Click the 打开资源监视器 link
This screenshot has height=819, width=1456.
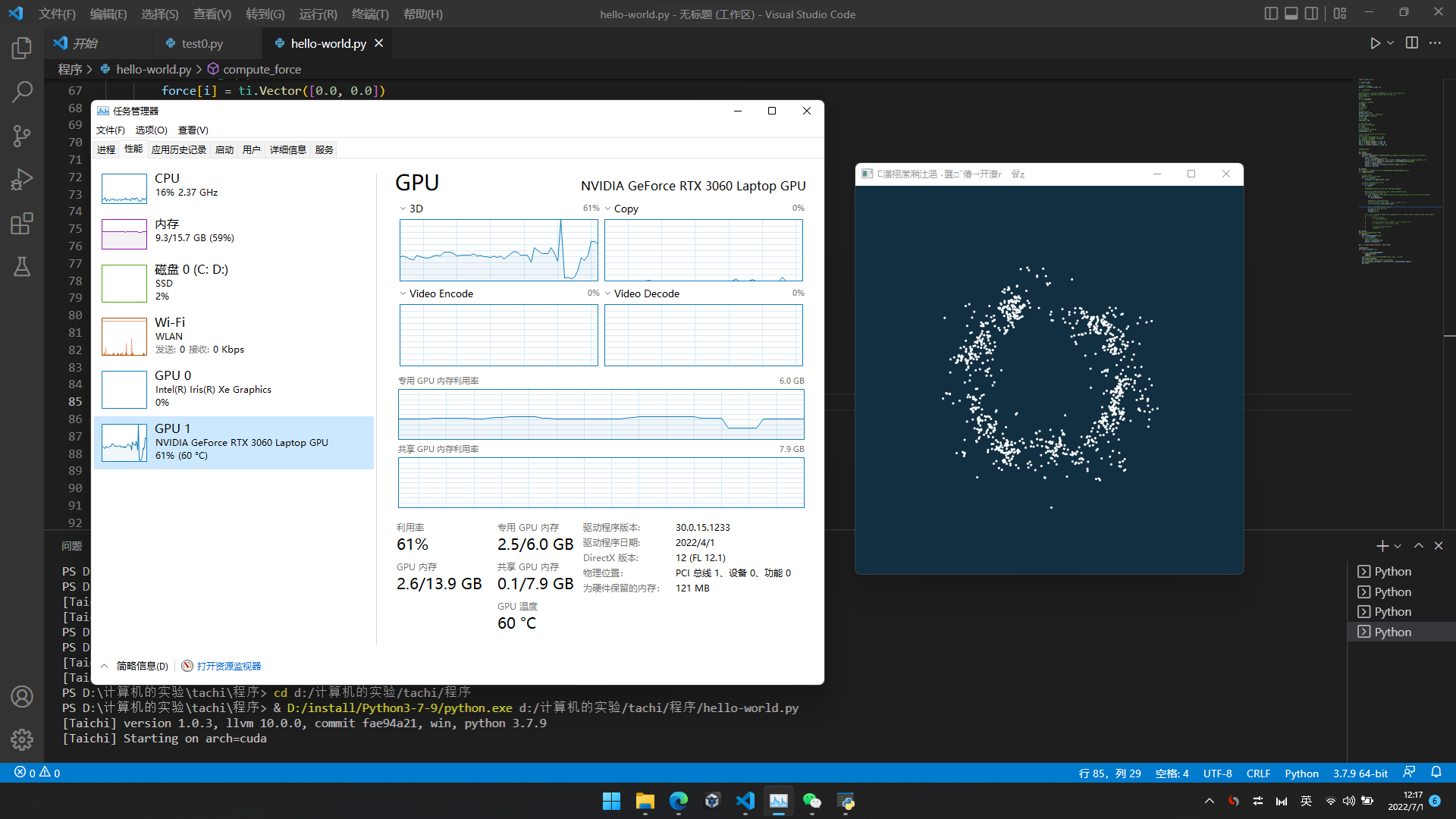point(228,666)
